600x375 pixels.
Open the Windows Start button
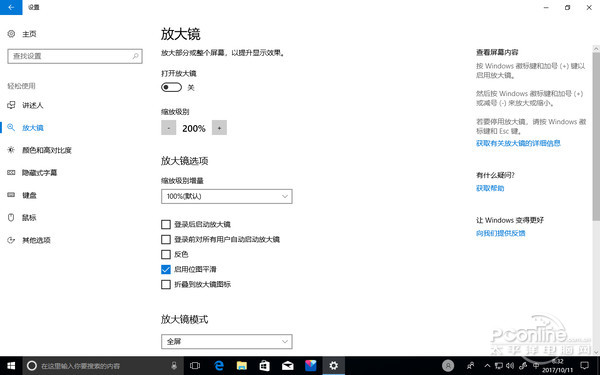[11, 366]
